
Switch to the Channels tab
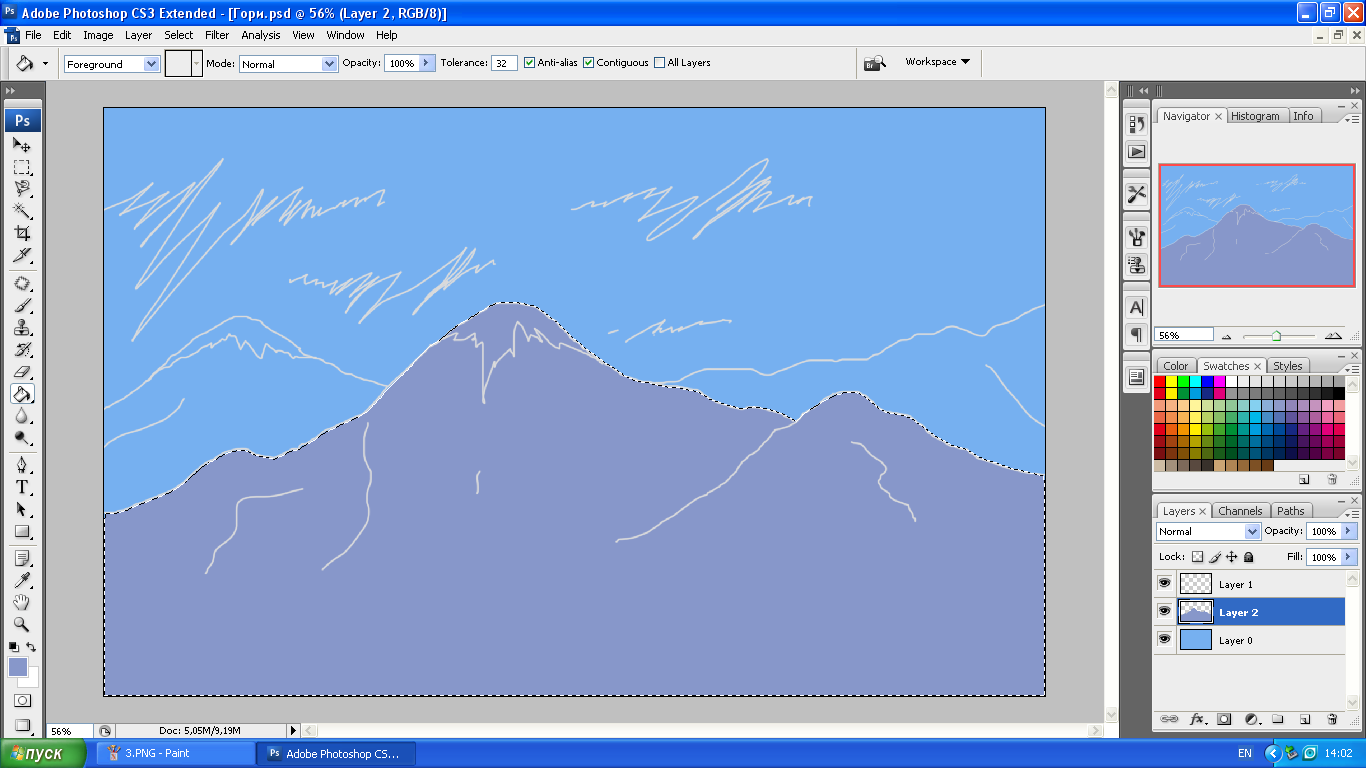click(1240, 511)
